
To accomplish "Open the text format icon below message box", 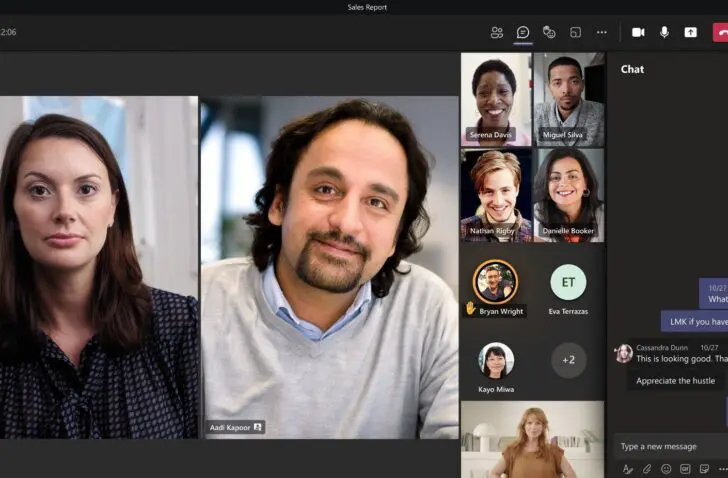I will [x=628, y=469].
